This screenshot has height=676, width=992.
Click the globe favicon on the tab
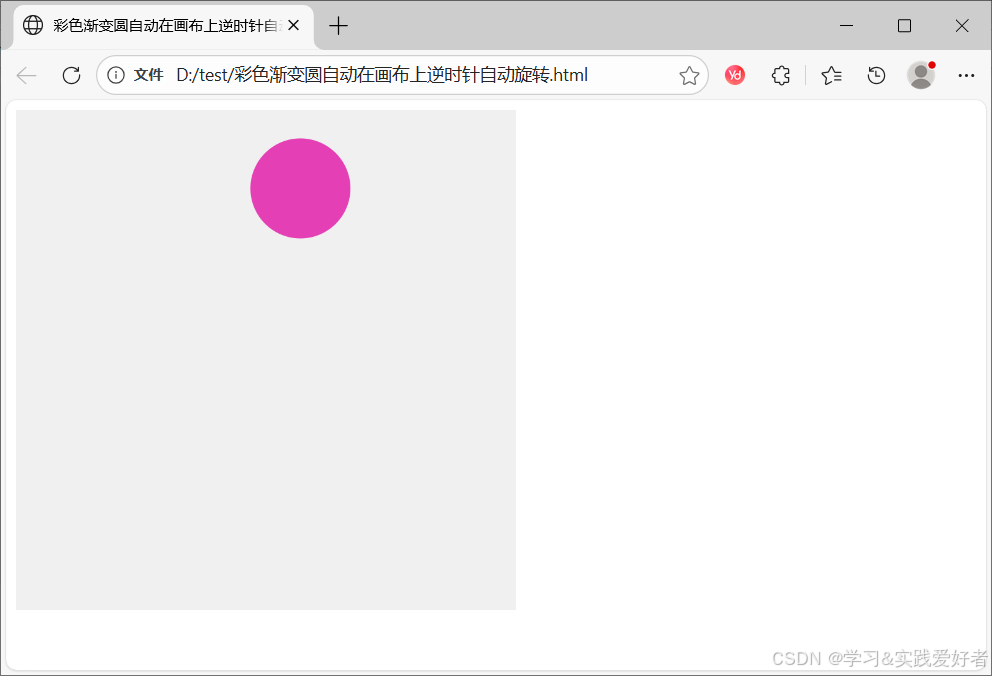tap(33, 25)
